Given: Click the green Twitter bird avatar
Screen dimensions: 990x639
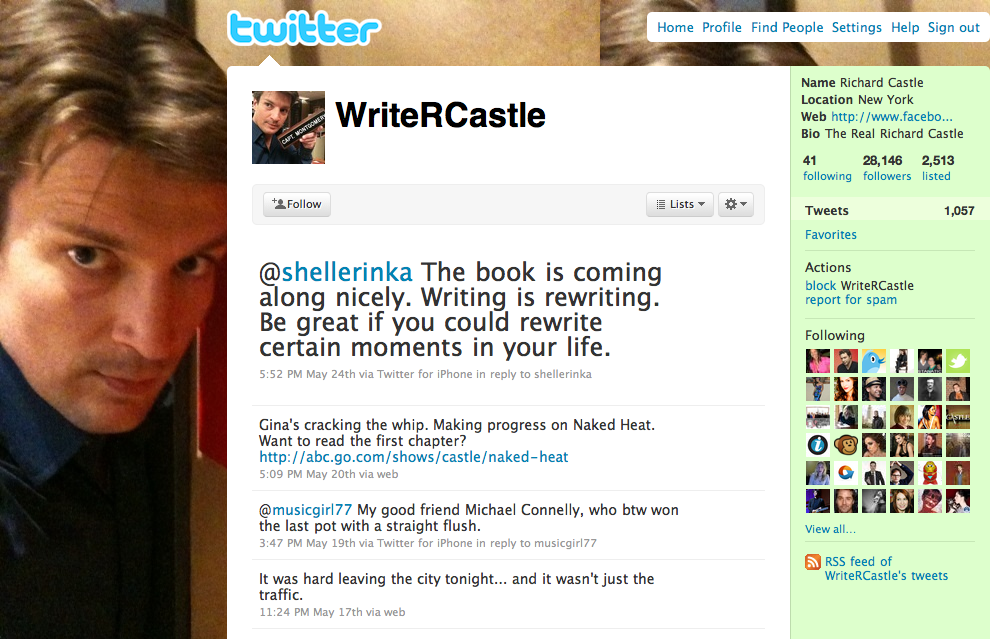Looking at the screenshot, I should point(957,361).
